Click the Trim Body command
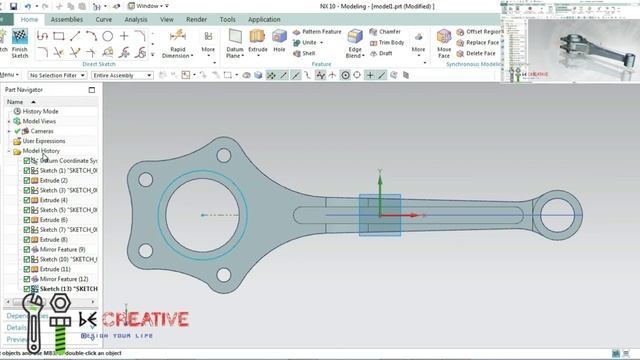640x360 pixels. click(x=387, y=42)
